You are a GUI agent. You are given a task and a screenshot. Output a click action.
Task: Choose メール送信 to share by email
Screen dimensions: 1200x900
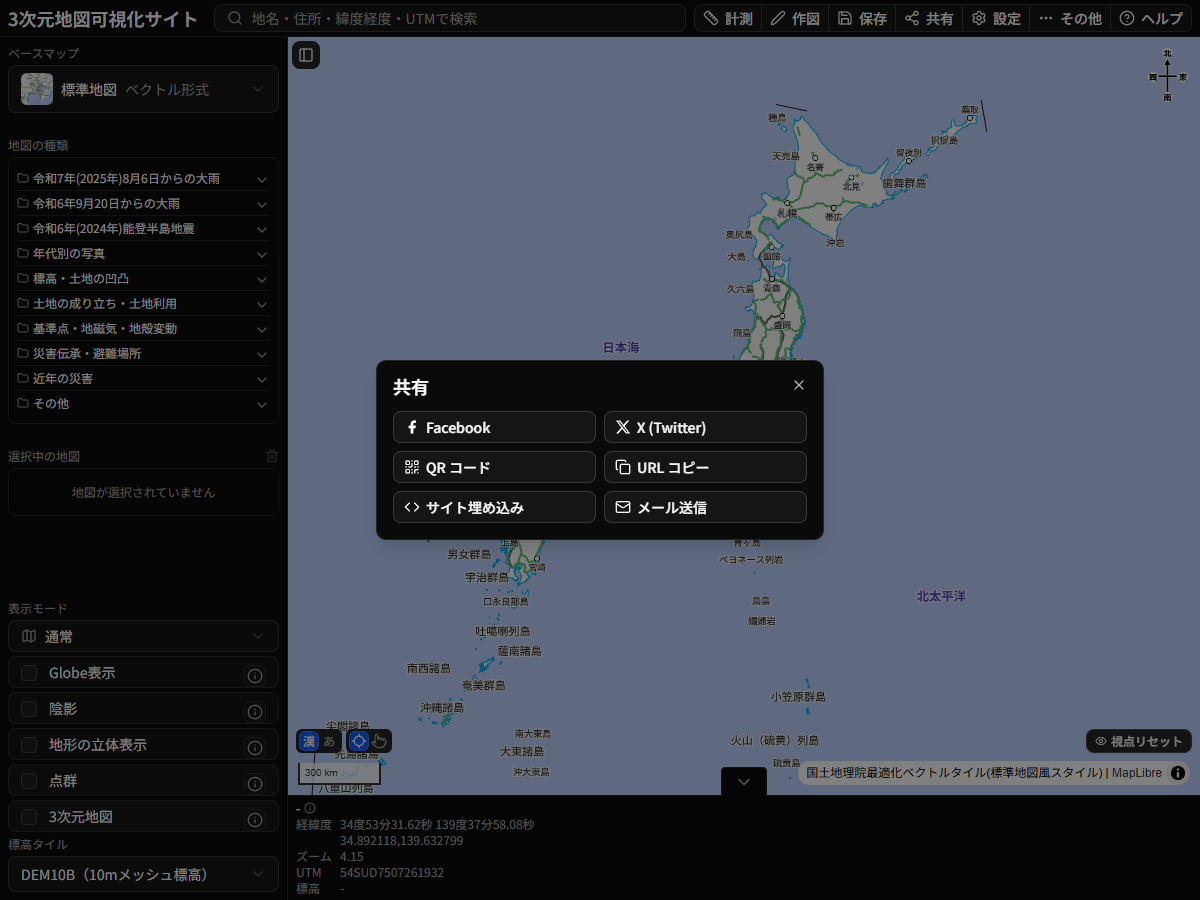(x=705, y=507)
